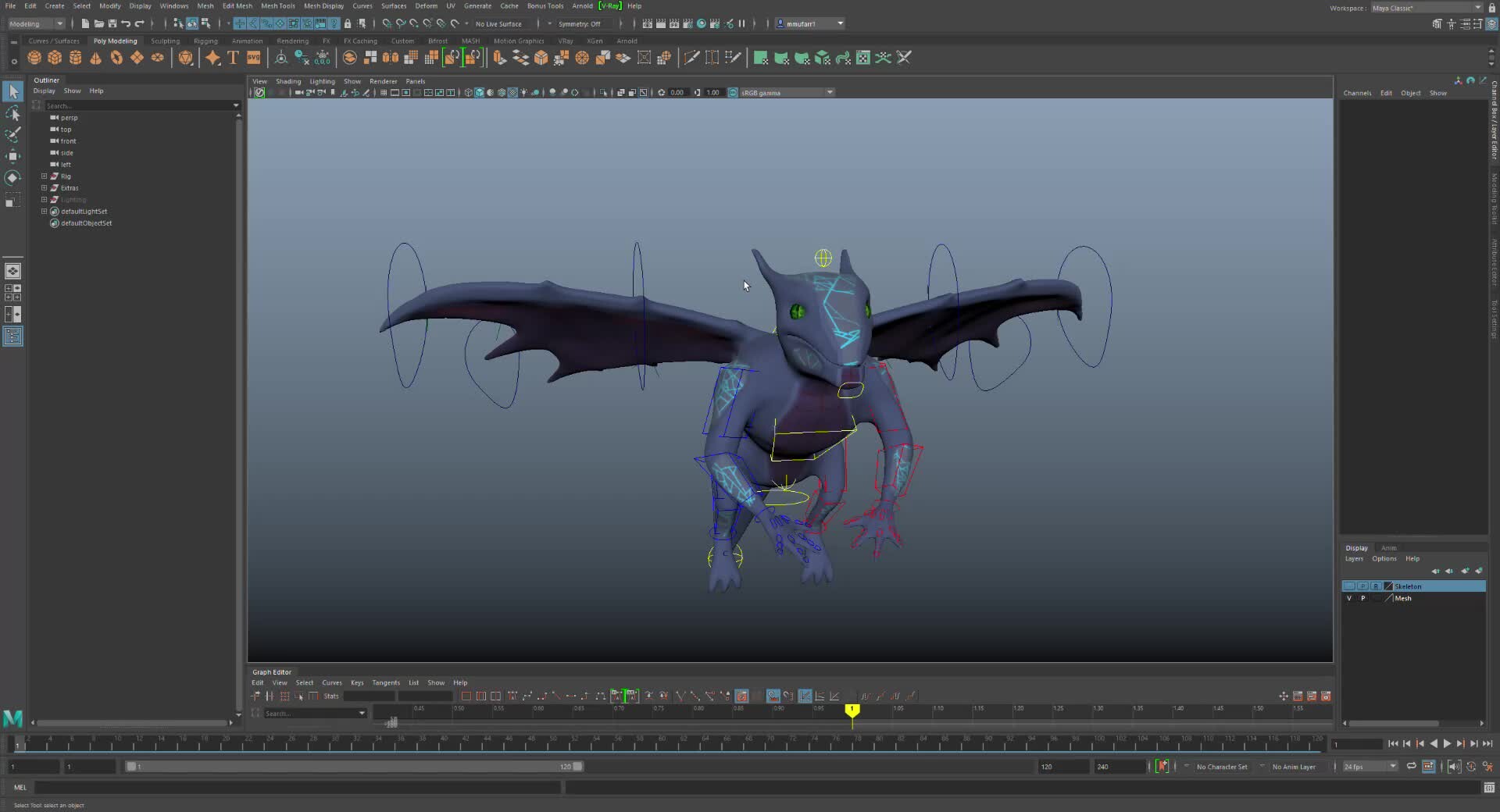Toggle the R reference setting on the Skeleton layer
Viewport: 1500px width, 812px height.
[1377, 586]
